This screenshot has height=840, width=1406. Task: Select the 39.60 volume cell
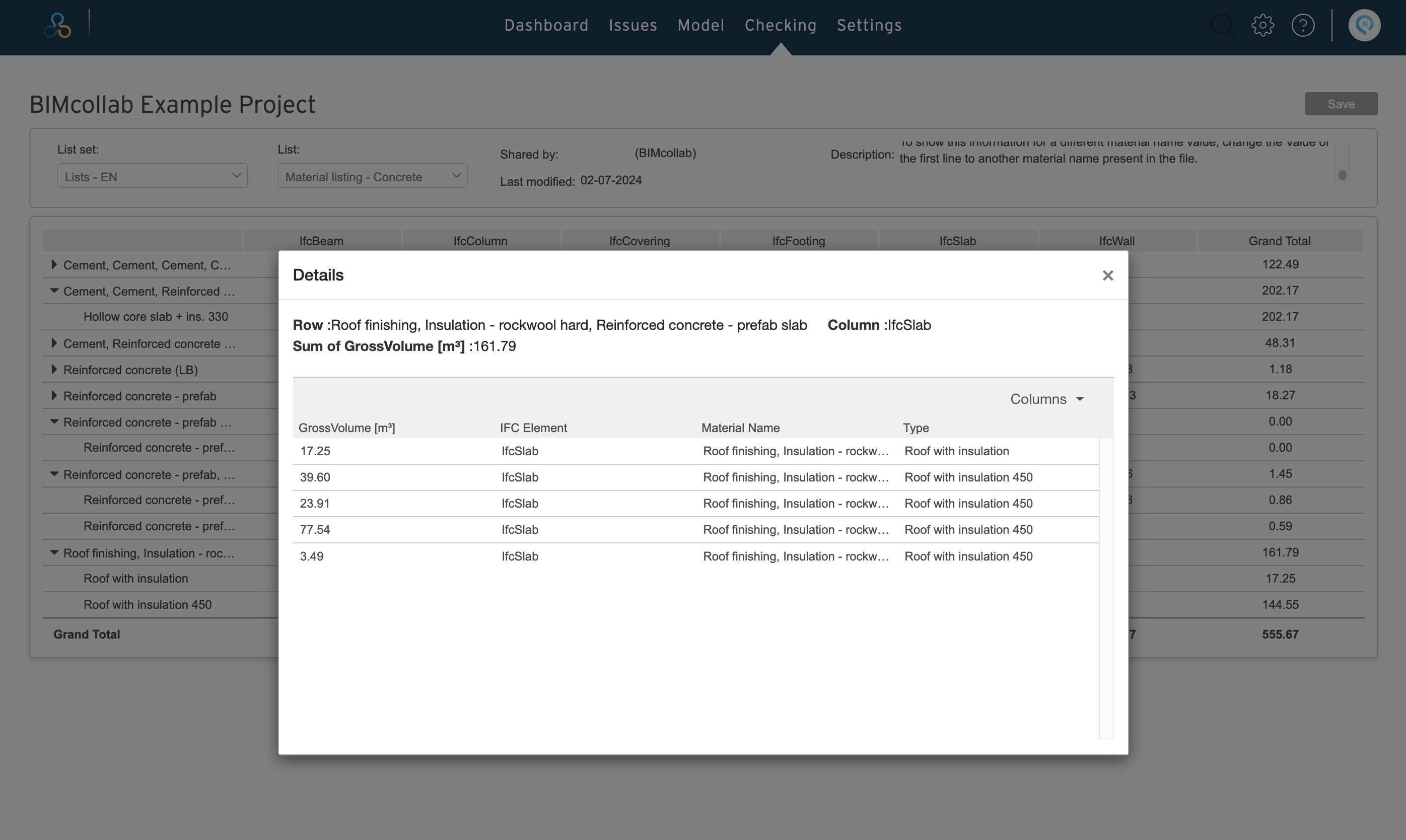pyautogui.click(x=315, y=477)
